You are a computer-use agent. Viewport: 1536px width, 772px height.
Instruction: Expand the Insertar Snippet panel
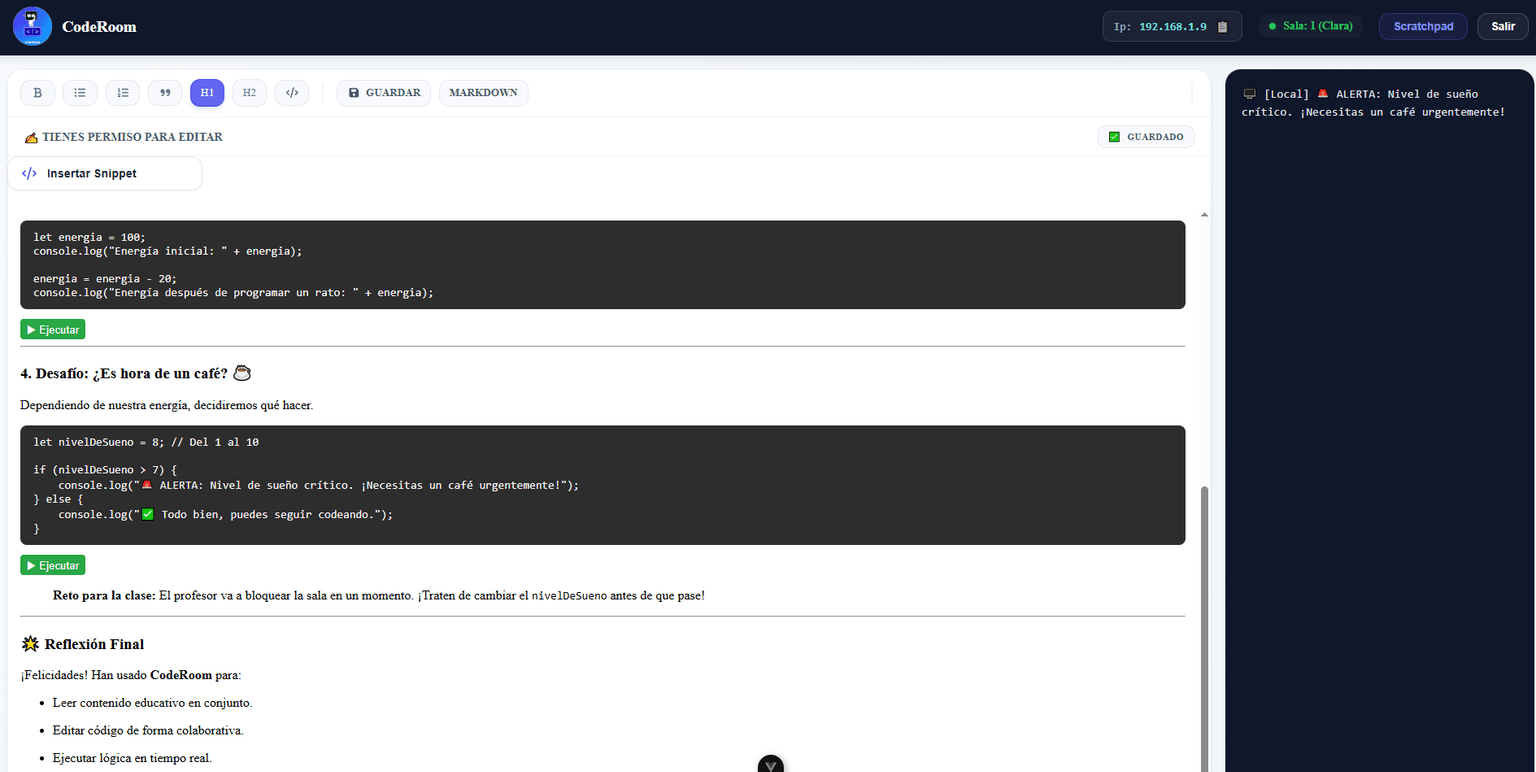tap(104, 173)
